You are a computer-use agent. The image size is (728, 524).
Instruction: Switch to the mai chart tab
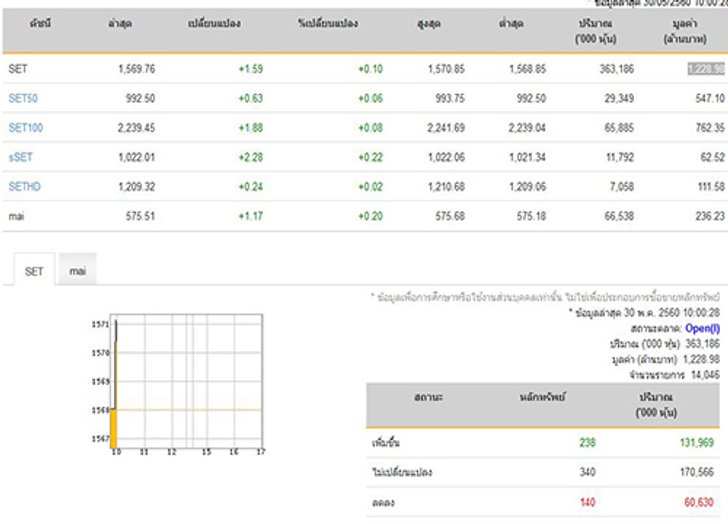coord(78,271)
